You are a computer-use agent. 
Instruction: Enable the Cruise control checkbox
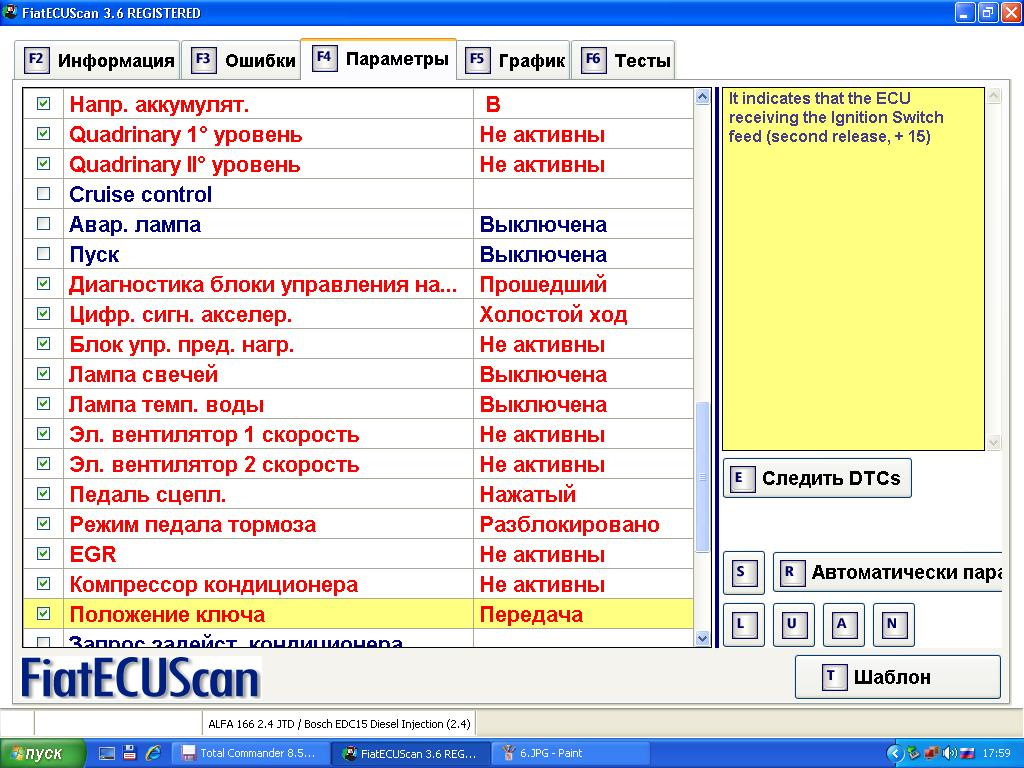point(43,194)
